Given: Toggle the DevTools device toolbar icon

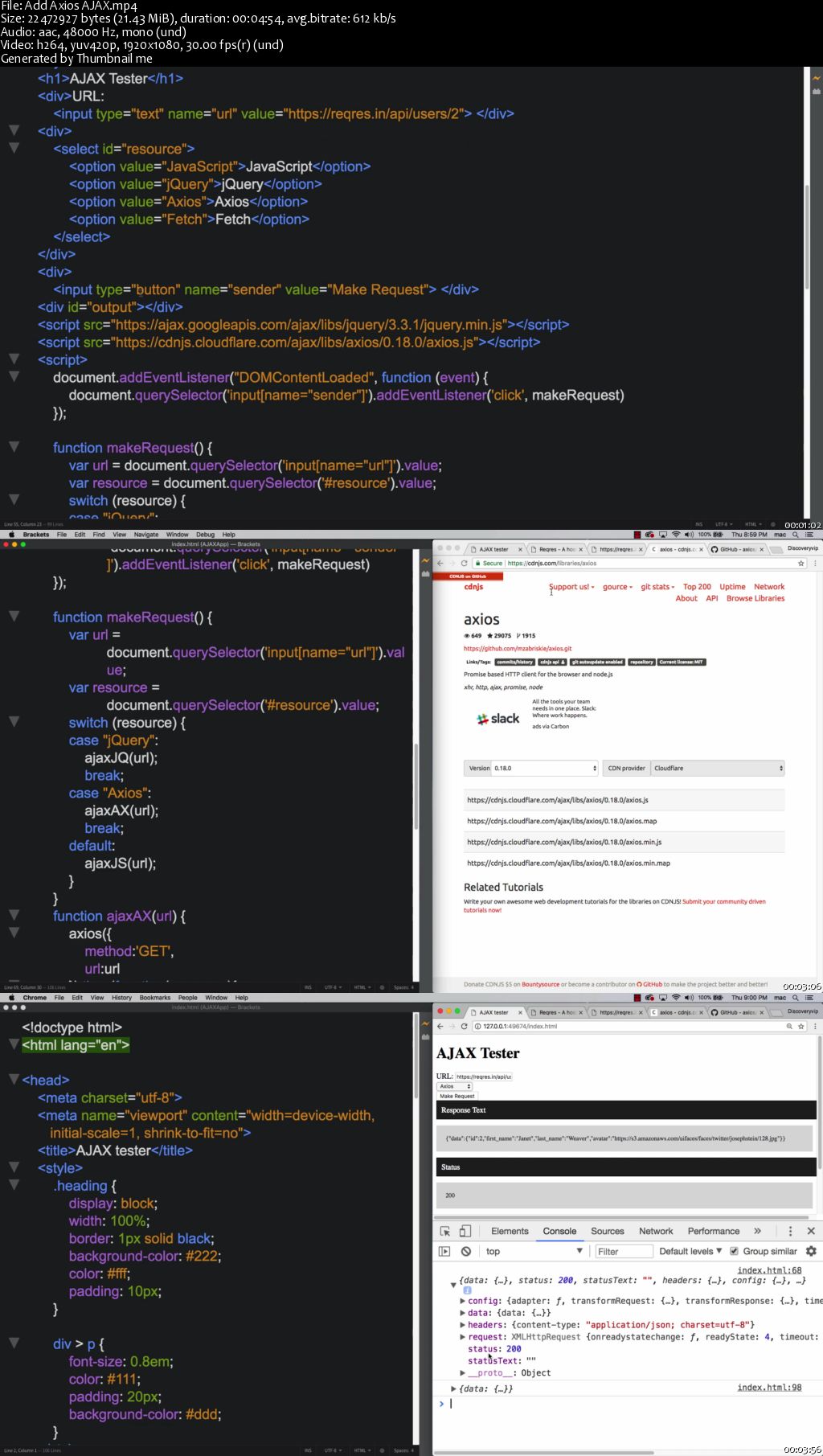Looking at the screenshot, I should (x=465, y=1231).
